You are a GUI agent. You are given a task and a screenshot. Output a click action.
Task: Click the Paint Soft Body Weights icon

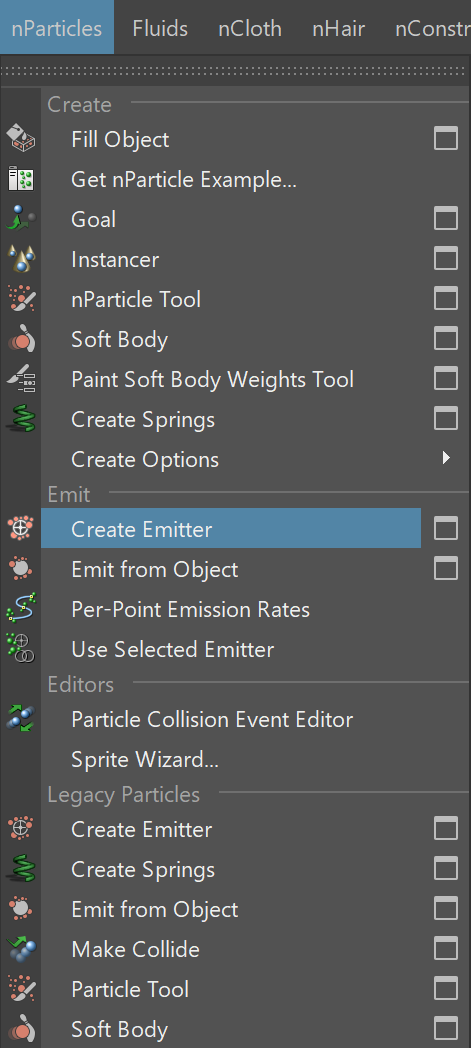click(21, 380)
